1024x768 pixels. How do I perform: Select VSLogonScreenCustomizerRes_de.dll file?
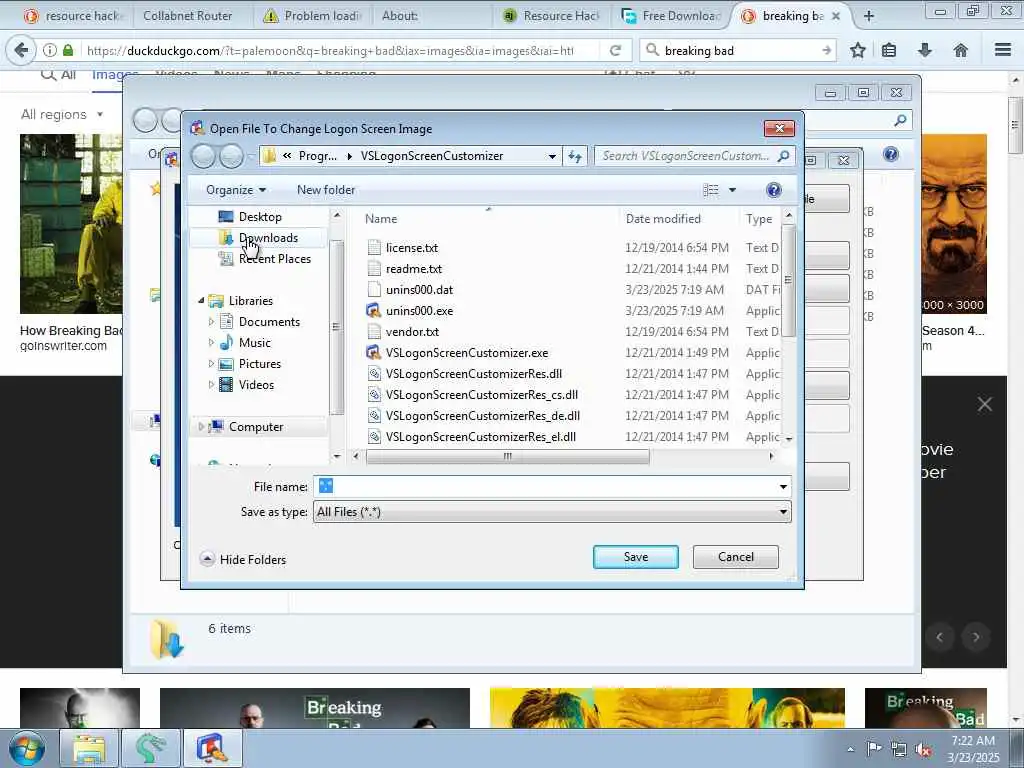coord(483,415)
